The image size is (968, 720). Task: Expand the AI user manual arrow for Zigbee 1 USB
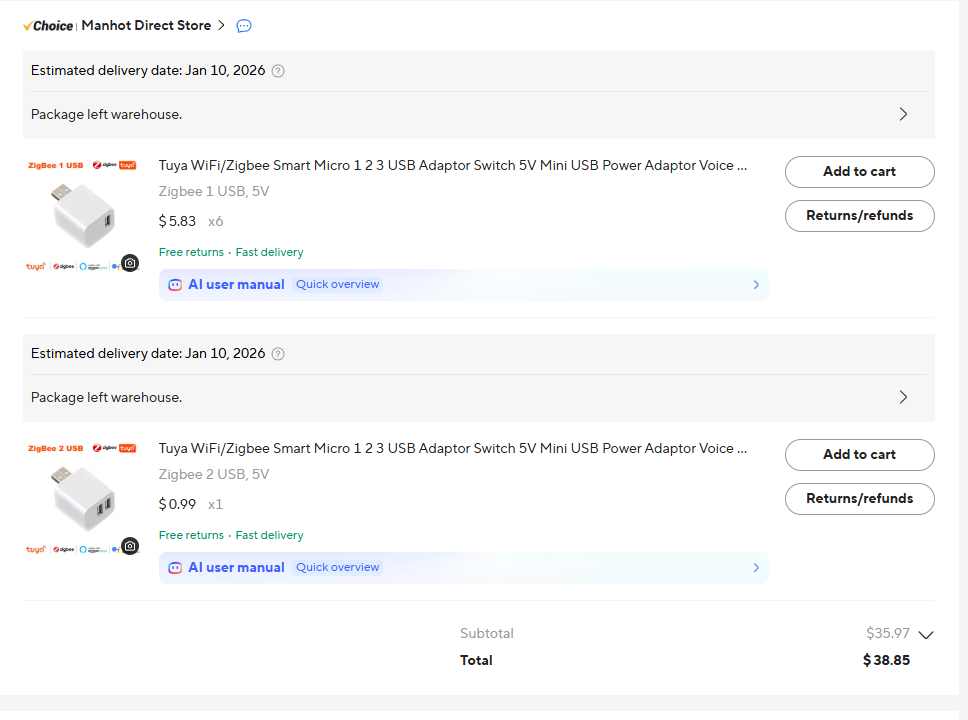(x=756, y=285)
